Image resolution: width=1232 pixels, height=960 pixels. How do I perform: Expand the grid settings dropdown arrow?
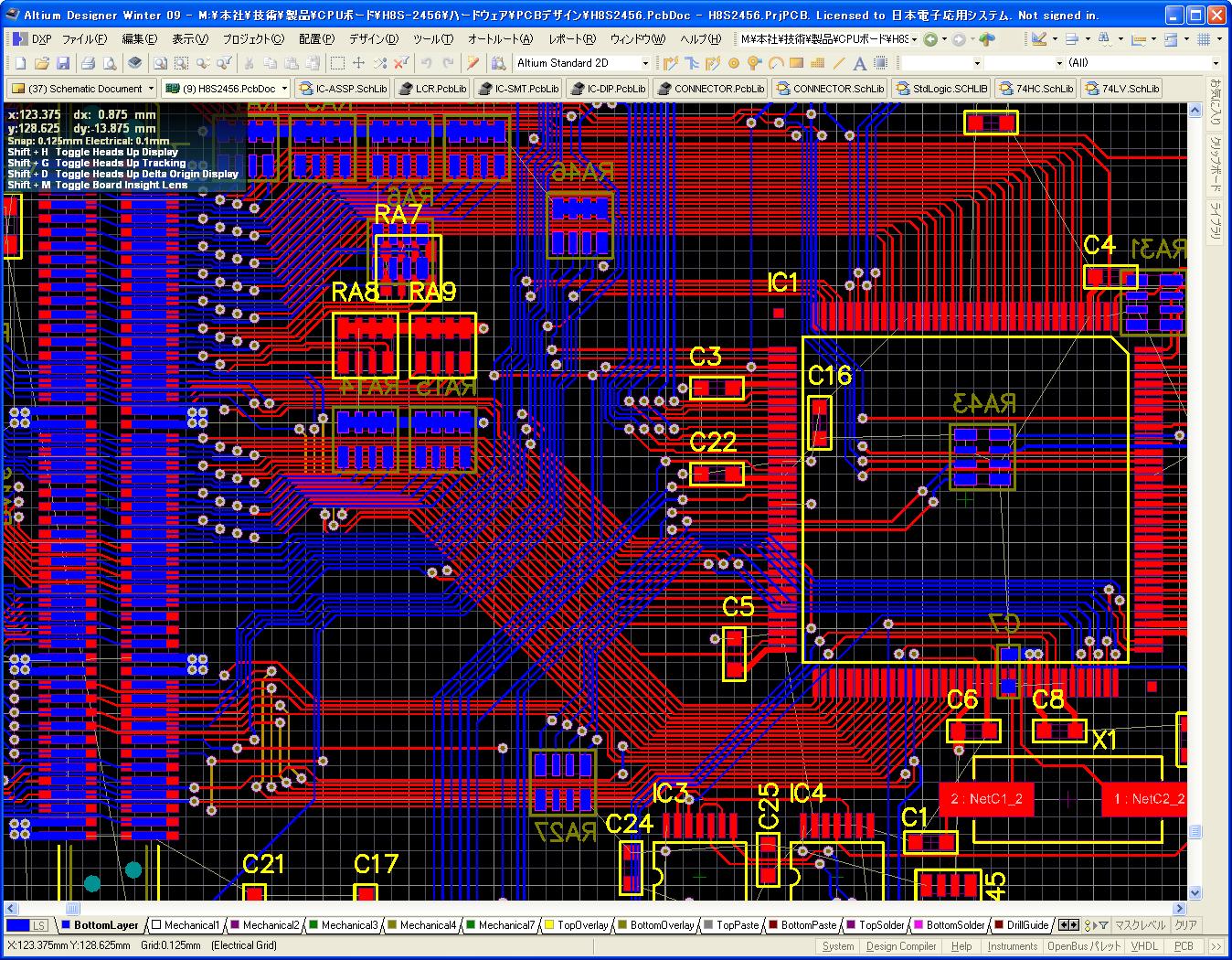1220,39
